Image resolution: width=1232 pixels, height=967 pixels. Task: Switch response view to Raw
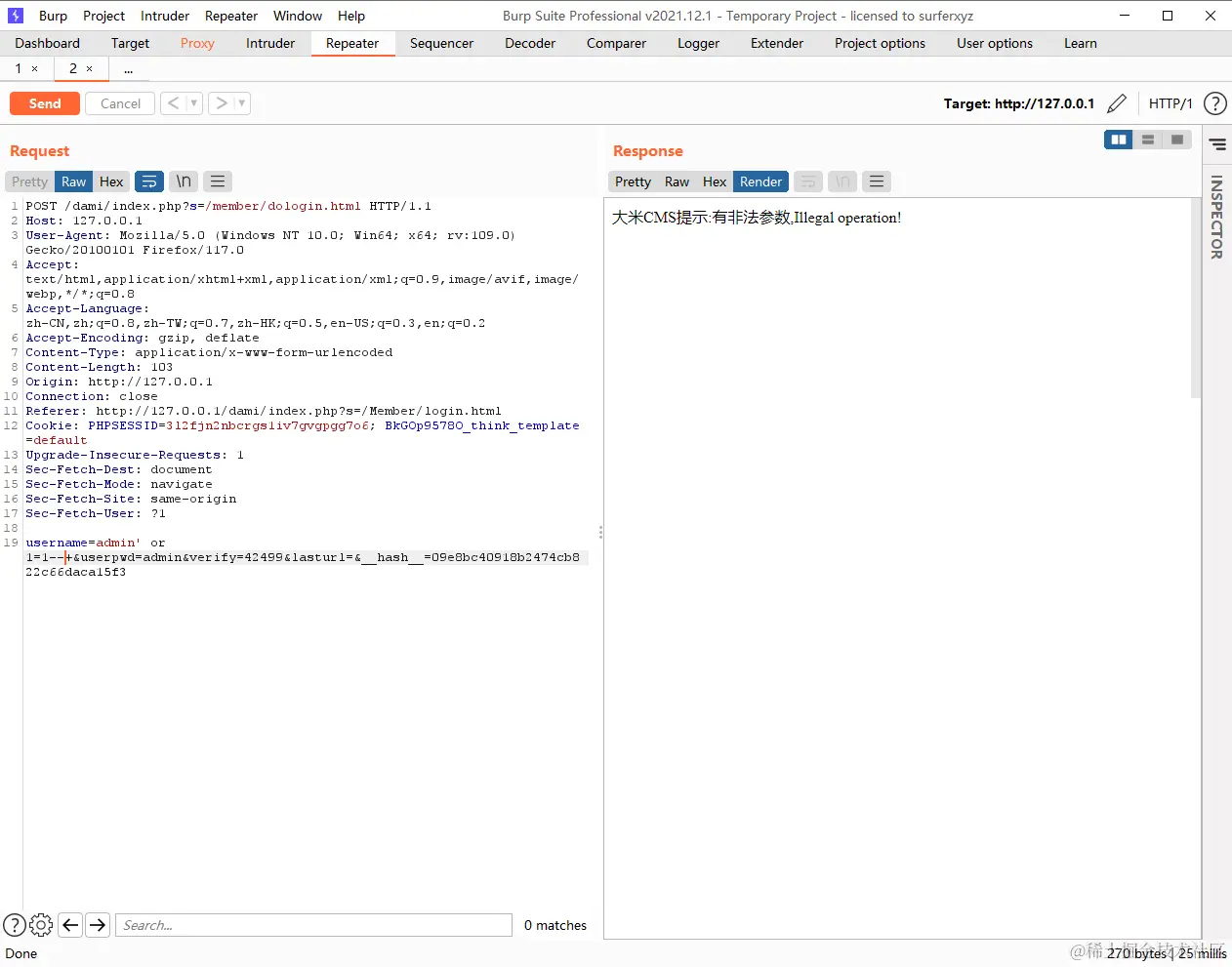coord(677,181)
